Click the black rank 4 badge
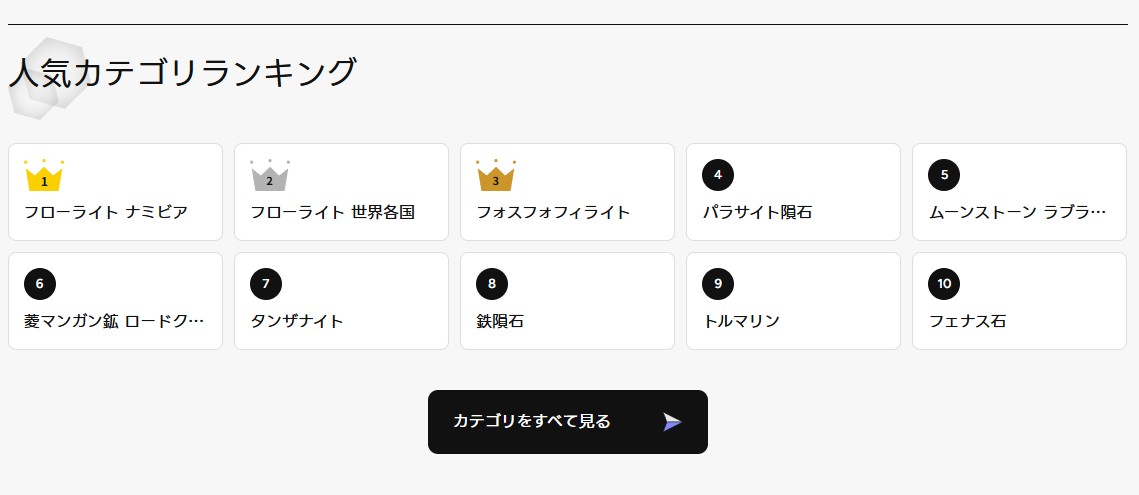 click(718, 175)
